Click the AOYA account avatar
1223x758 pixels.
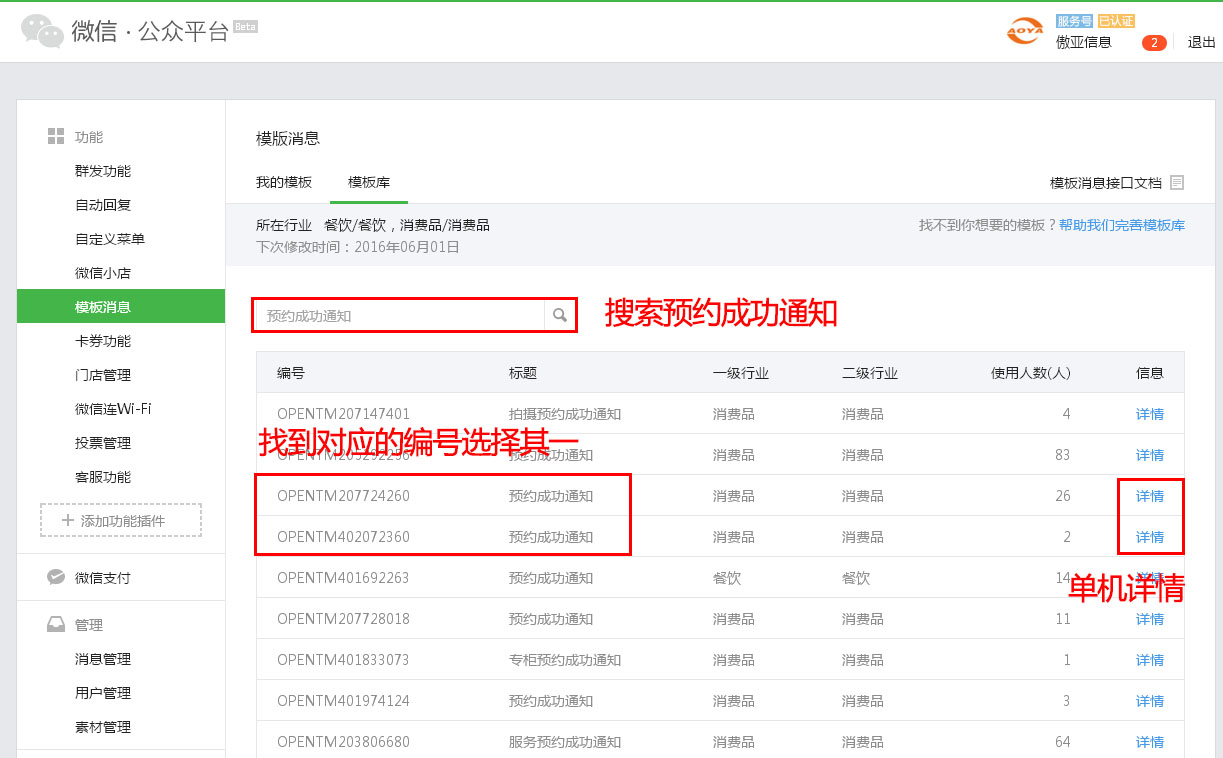[x=1025, y=31]
